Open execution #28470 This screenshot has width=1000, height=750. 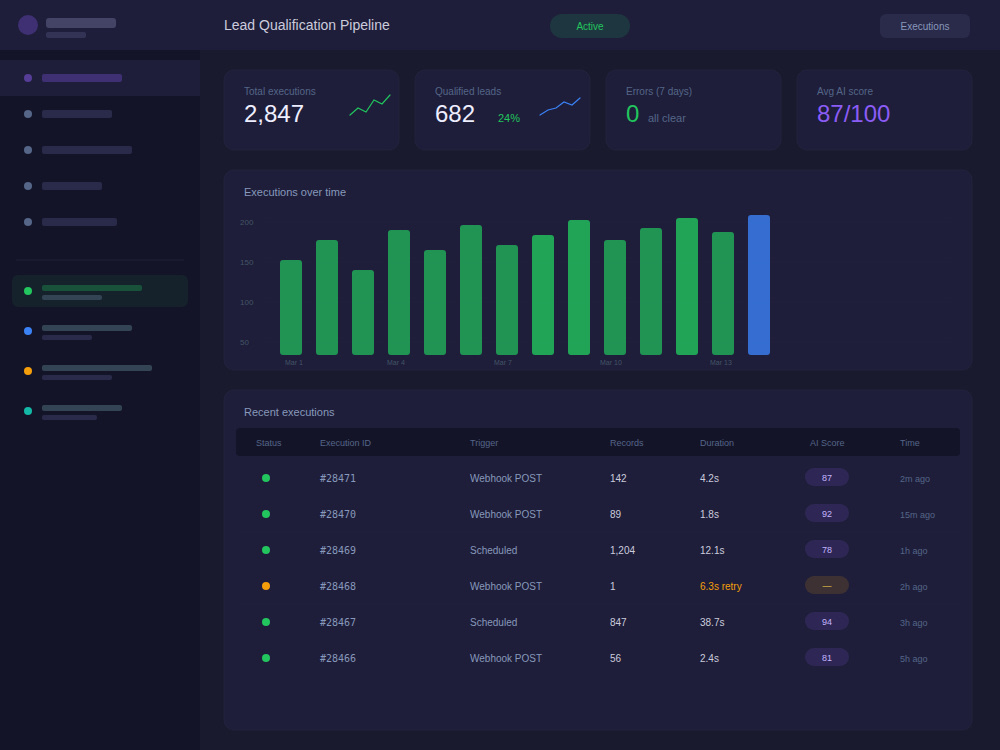(338, 514)
